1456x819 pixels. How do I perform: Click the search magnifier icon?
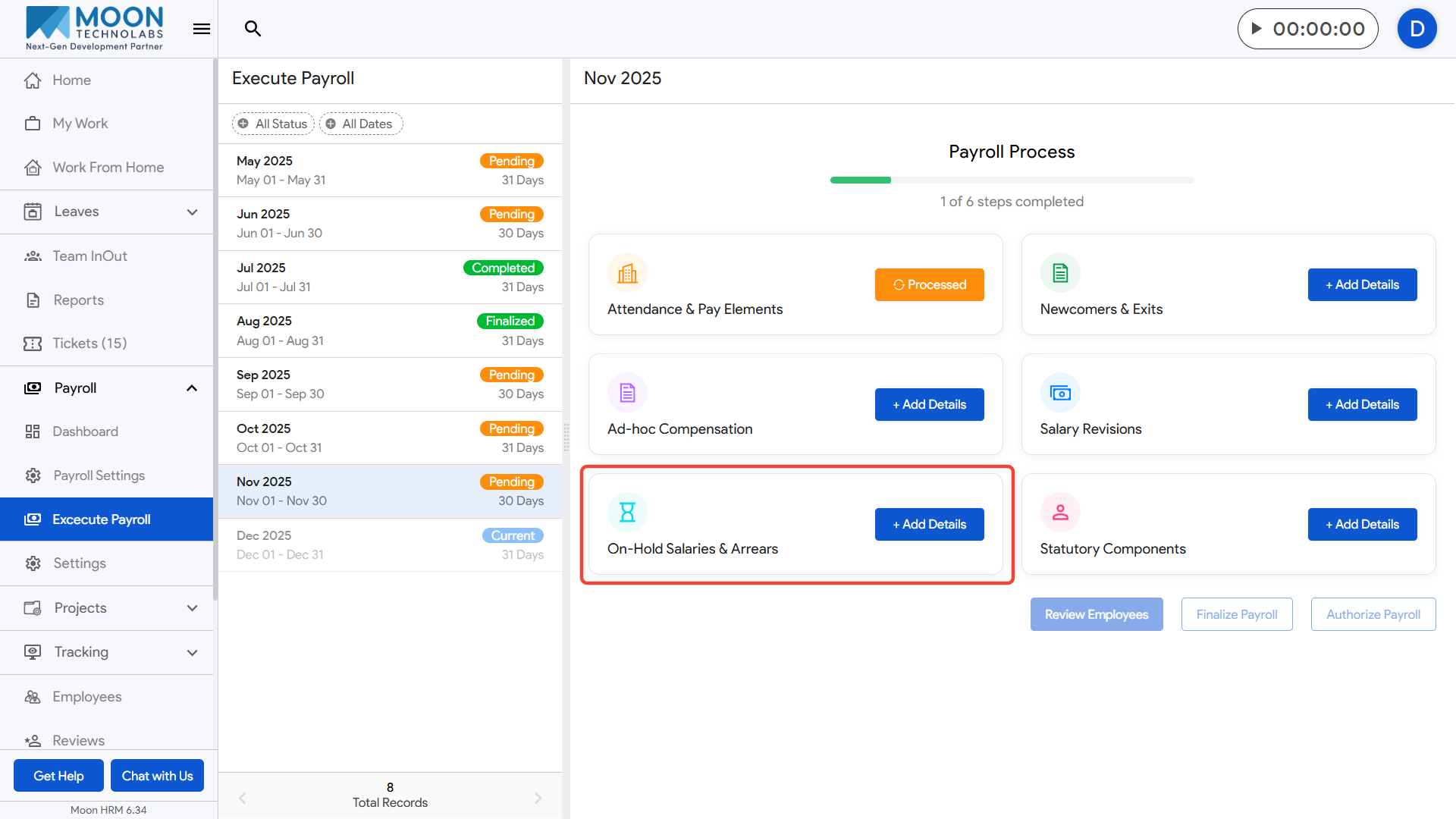(x=253, y=29)
